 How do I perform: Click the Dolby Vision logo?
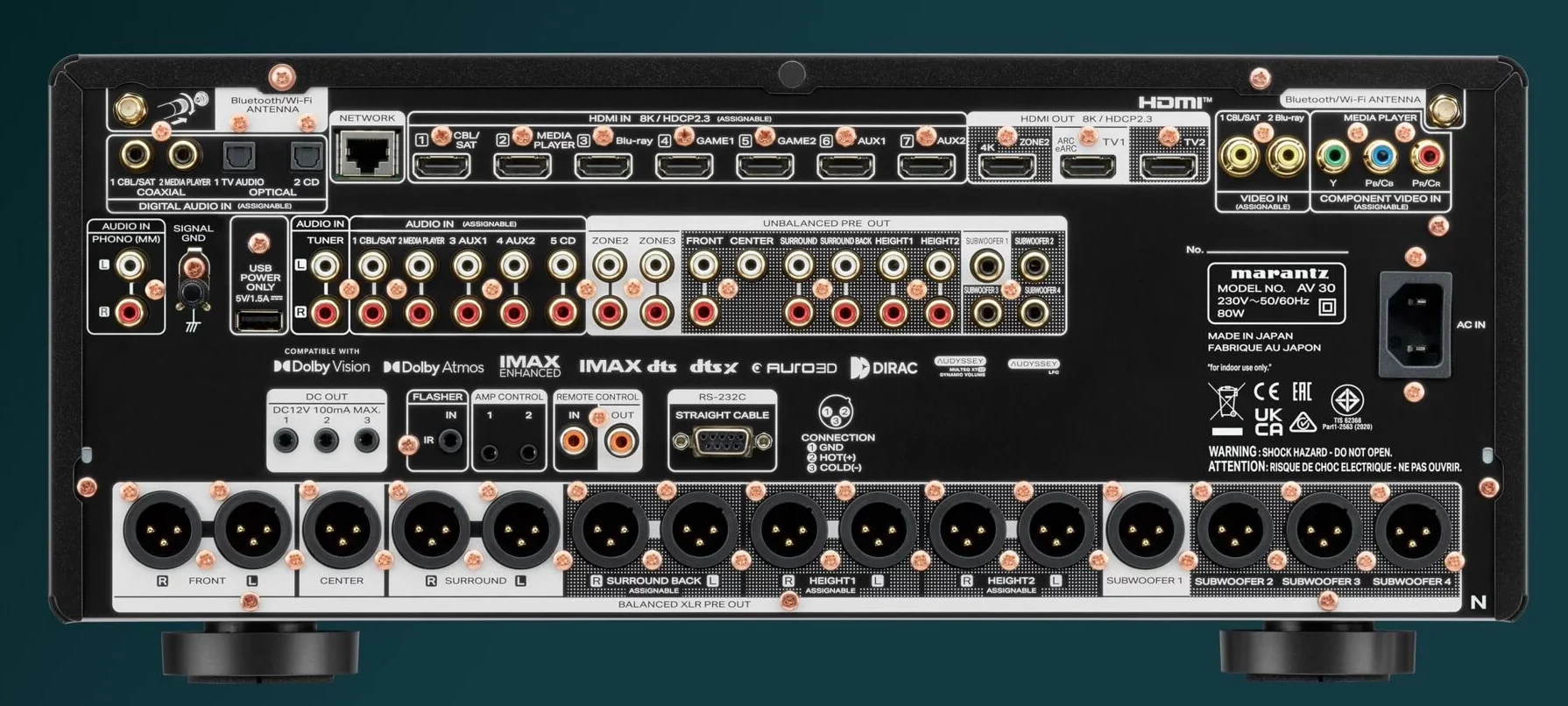321,367
